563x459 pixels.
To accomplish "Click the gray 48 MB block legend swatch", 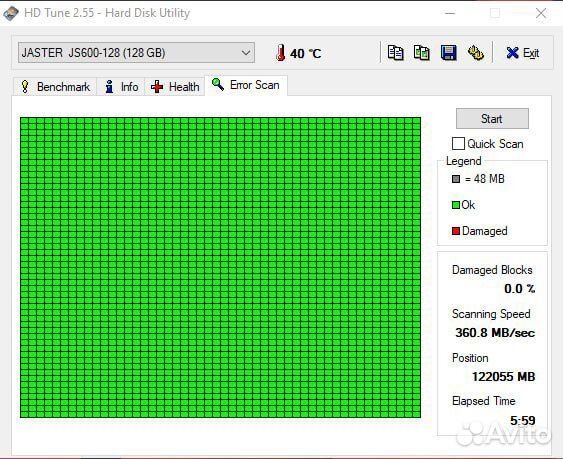I will [x=456, y=179].
